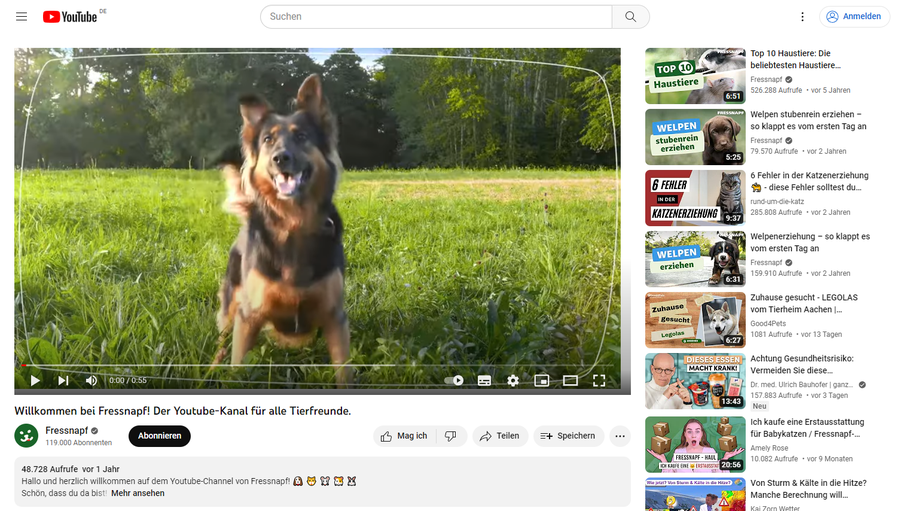
Task: Open Erstausstattung für Babykatzen thumbnail
Action: [x=695, y=444]
